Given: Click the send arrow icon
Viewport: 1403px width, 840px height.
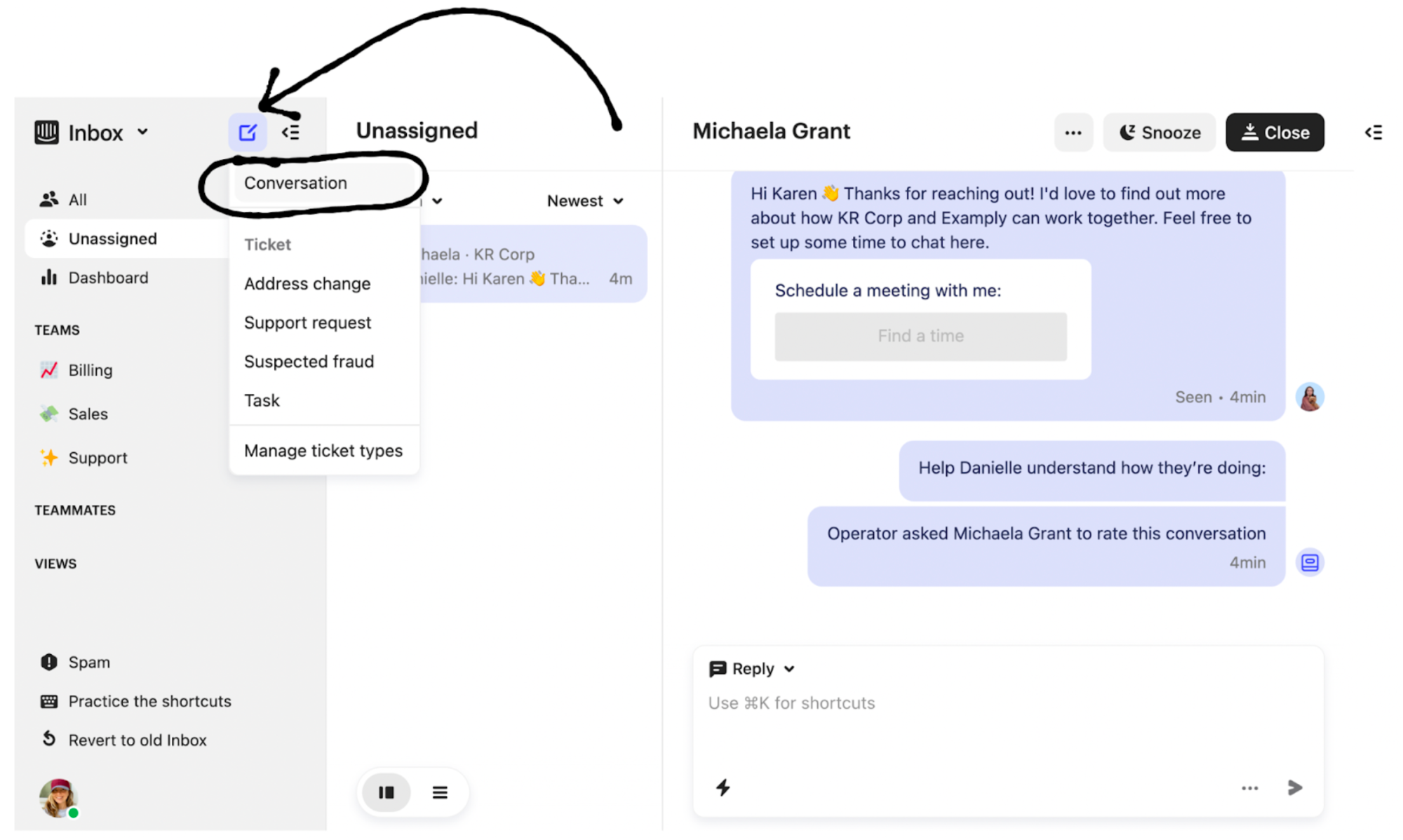Looking at the screenshot, I should 1295,787.
